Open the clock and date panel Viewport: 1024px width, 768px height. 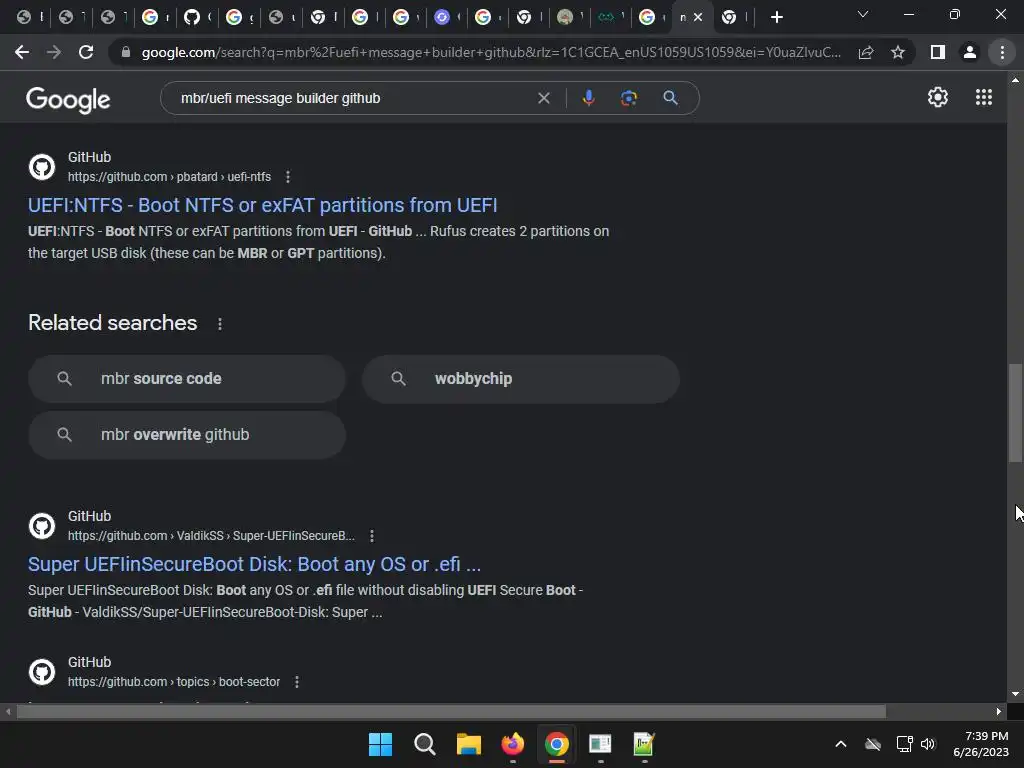(x=981, y=744)
